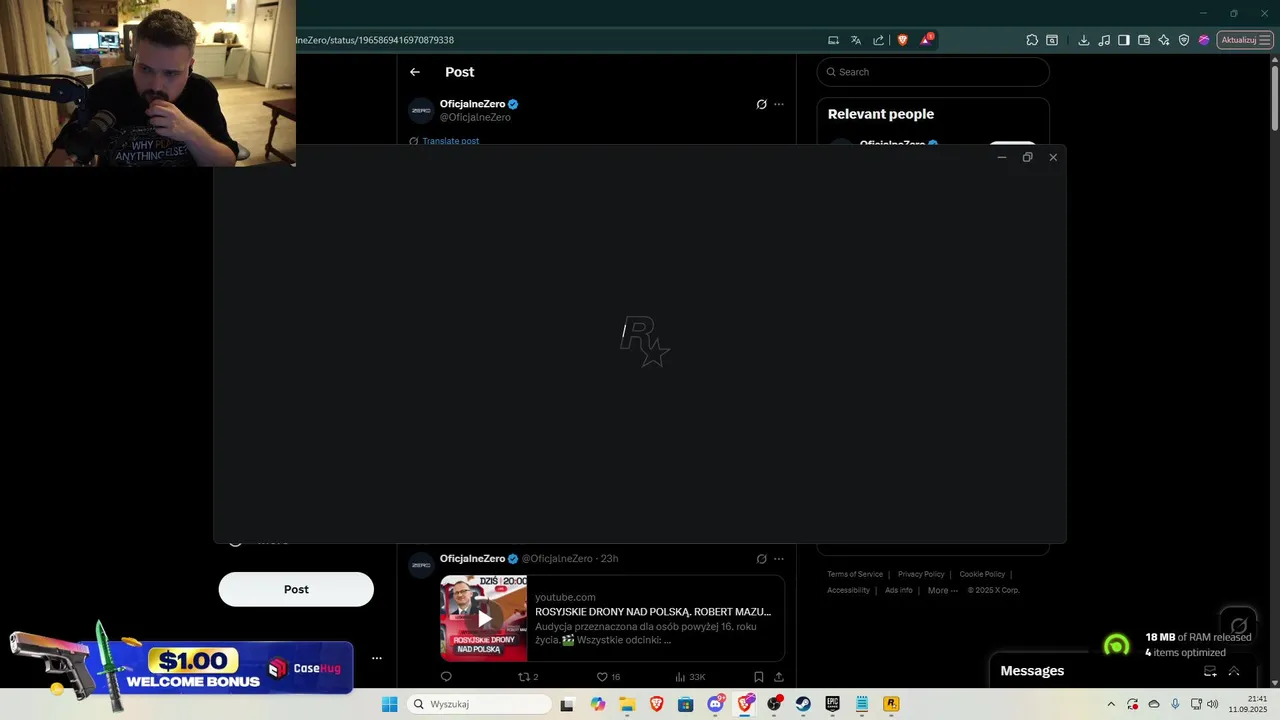This screenshot has width=1280, height=720.
Task: Open floating Grok button above Messages
Action: (1239, 626)
